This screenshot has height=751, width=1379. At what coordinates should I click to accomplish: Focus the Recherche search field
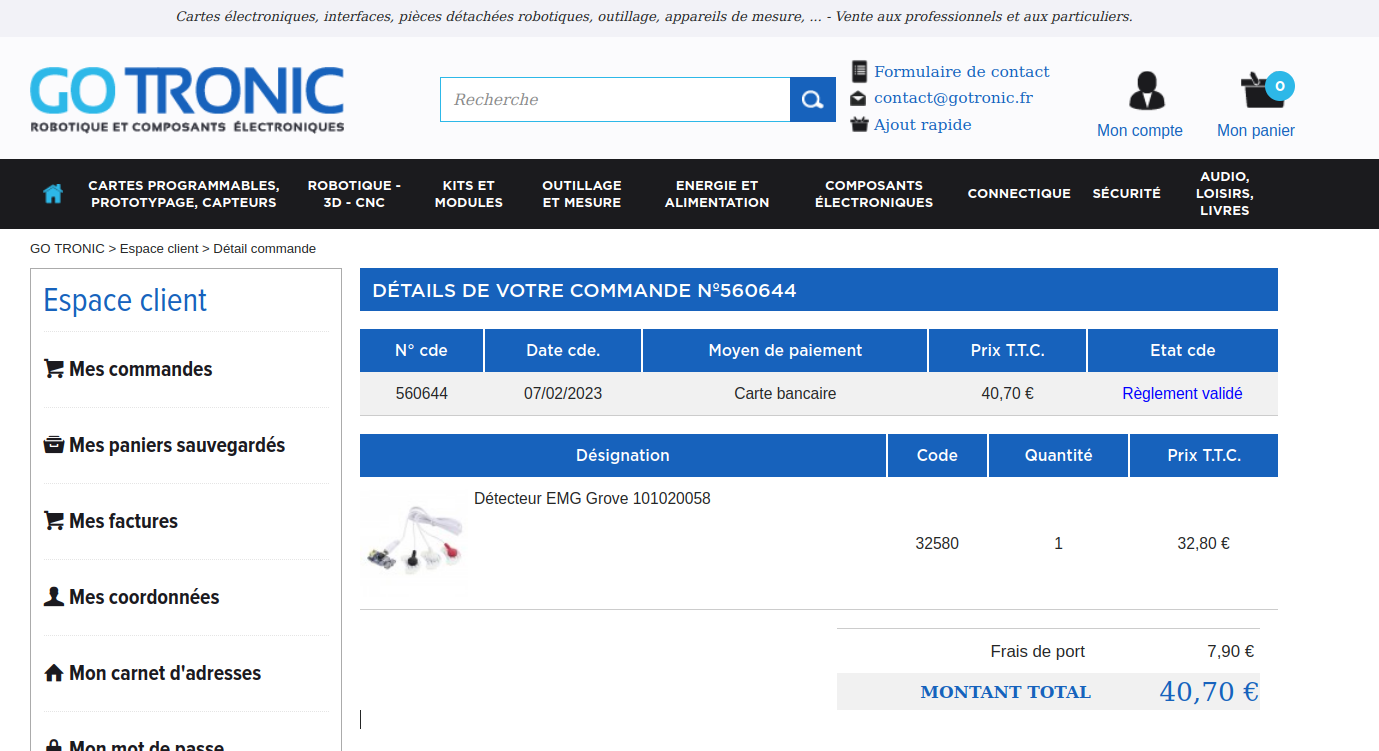click(x=614, y=100)
